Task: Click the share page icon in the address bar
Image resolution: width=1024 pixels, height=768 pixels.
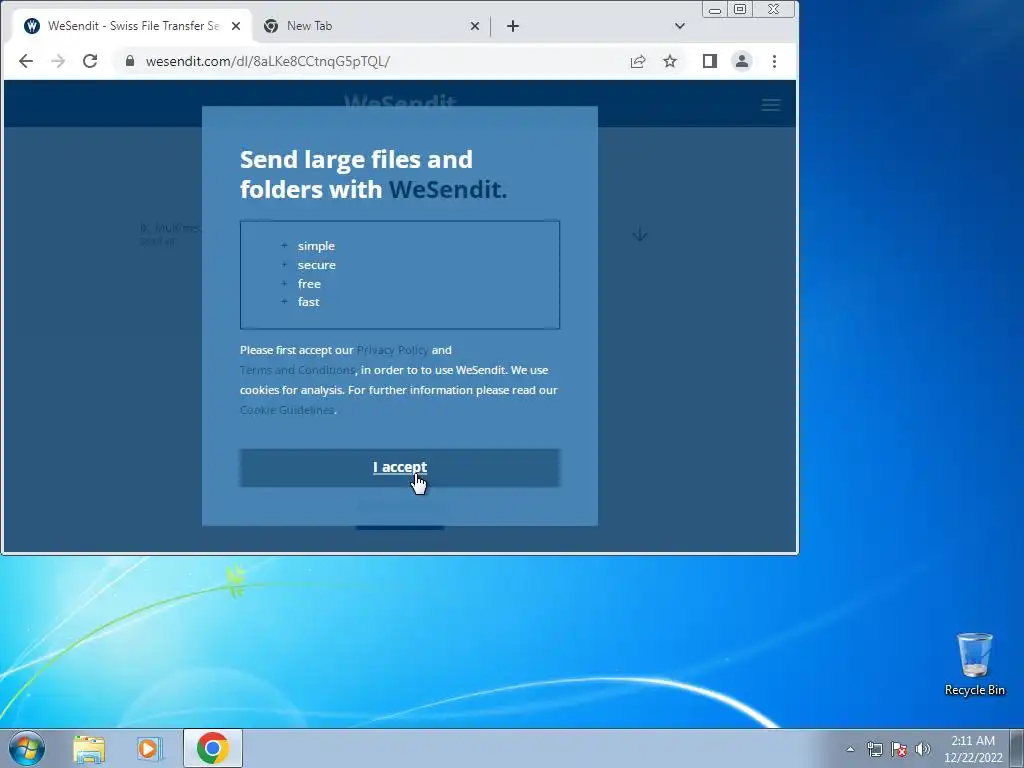Action: click(638, 61)
